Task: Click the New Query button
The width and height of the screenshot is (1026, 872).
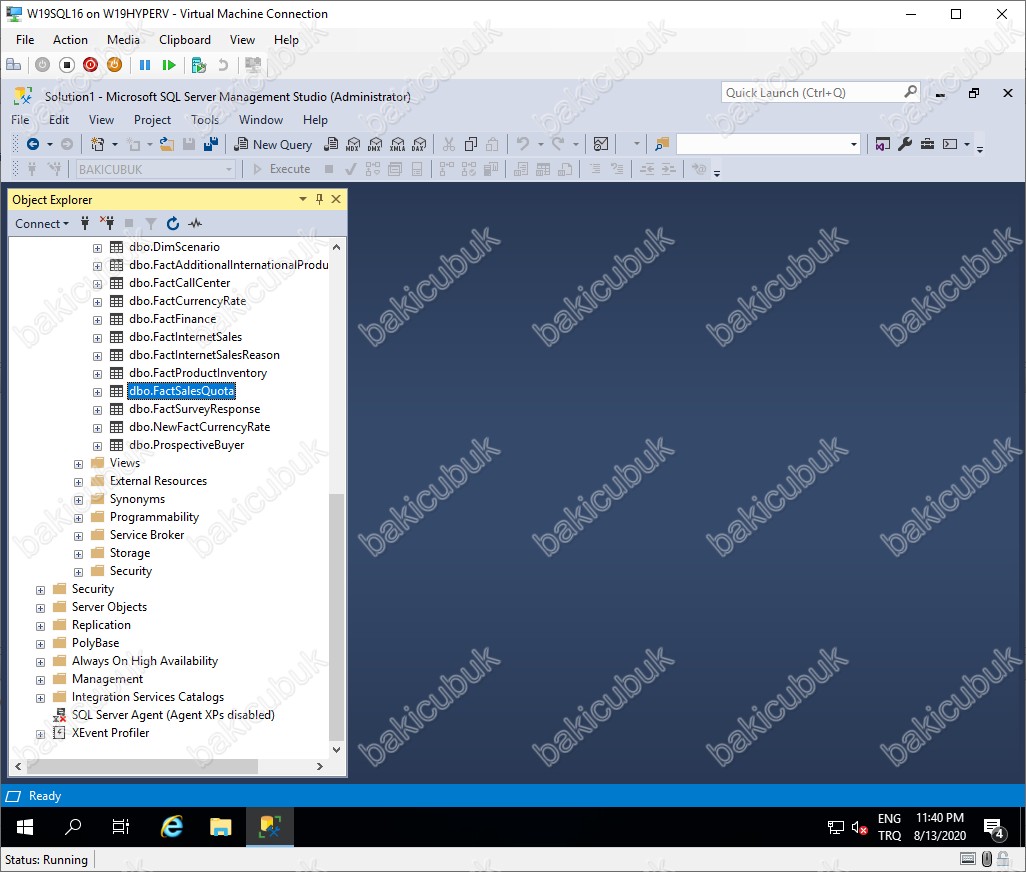Action: pyautogui.click(x=274, y=145)
